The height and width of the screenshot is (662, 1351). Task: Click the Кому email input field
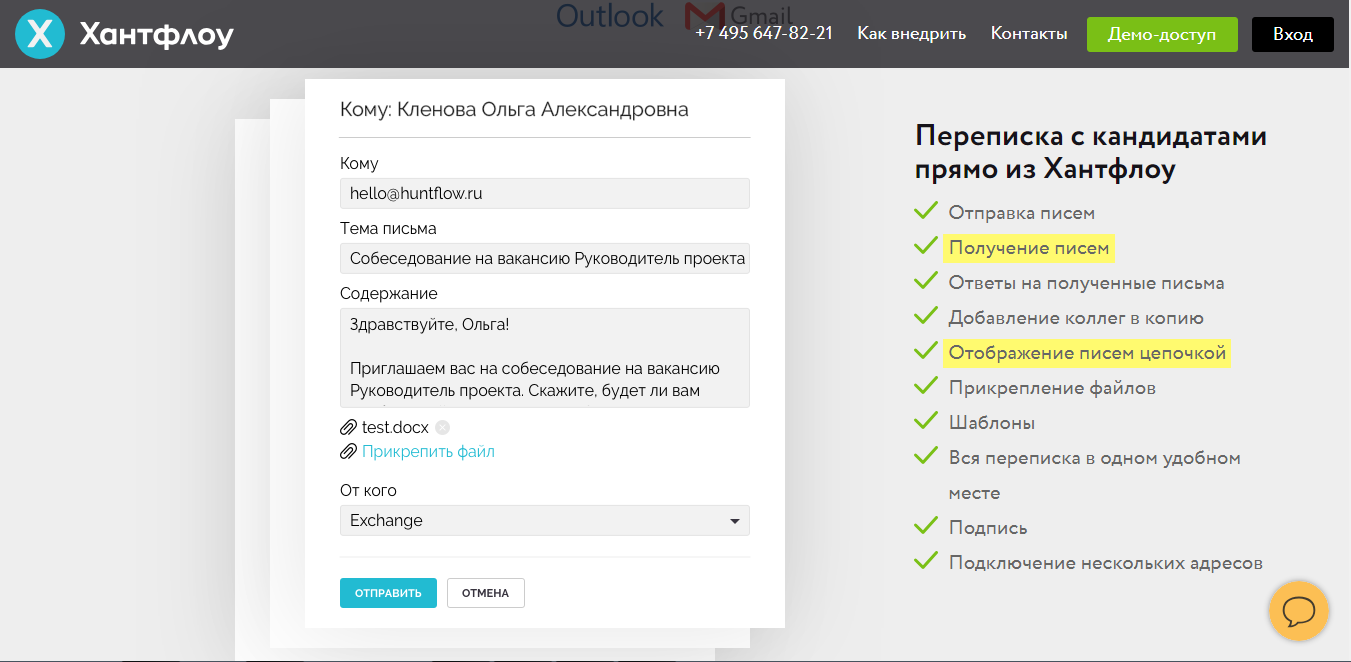pyautogui.click(x=544, y=193)
